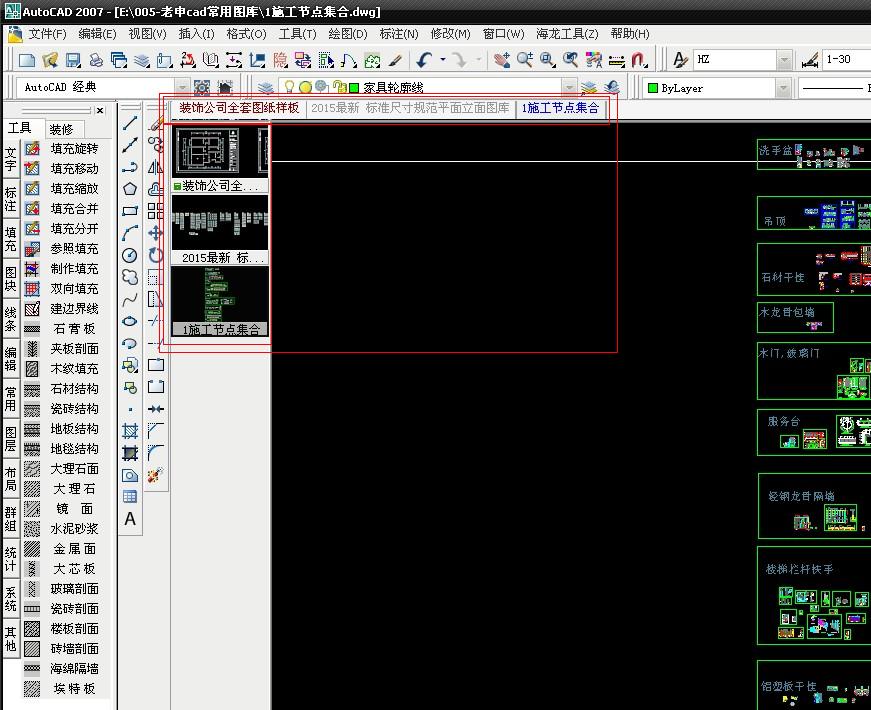Toggle the layer on/off light bulb
Screen dimensions: 871x710
[x=289, y=87]
